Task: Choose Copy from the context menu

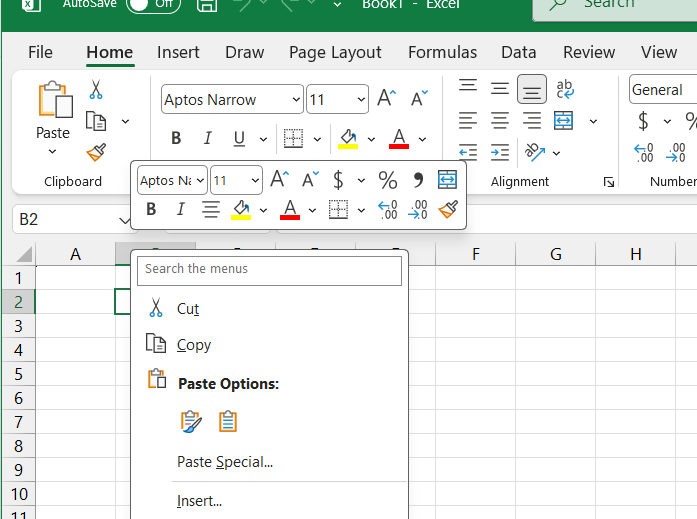Action: click(269, 345)
